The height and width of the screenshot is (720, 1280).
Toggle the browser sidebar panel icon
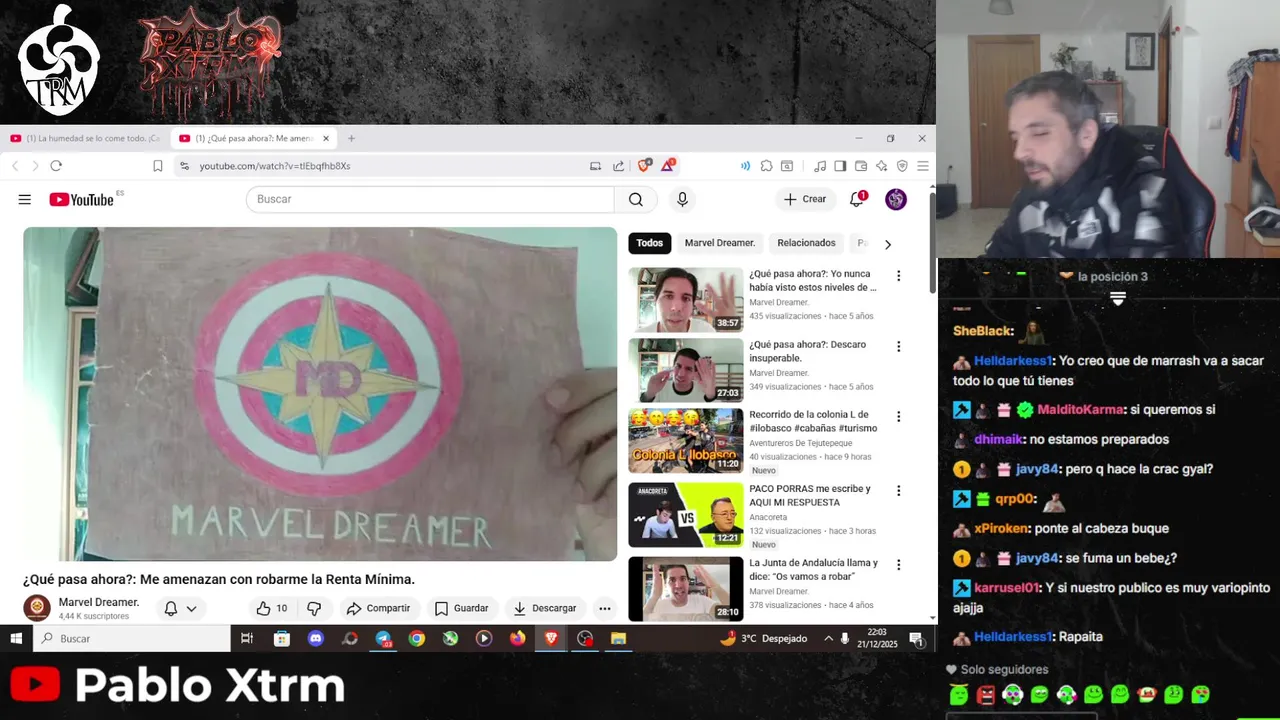[x=840, y=166]
